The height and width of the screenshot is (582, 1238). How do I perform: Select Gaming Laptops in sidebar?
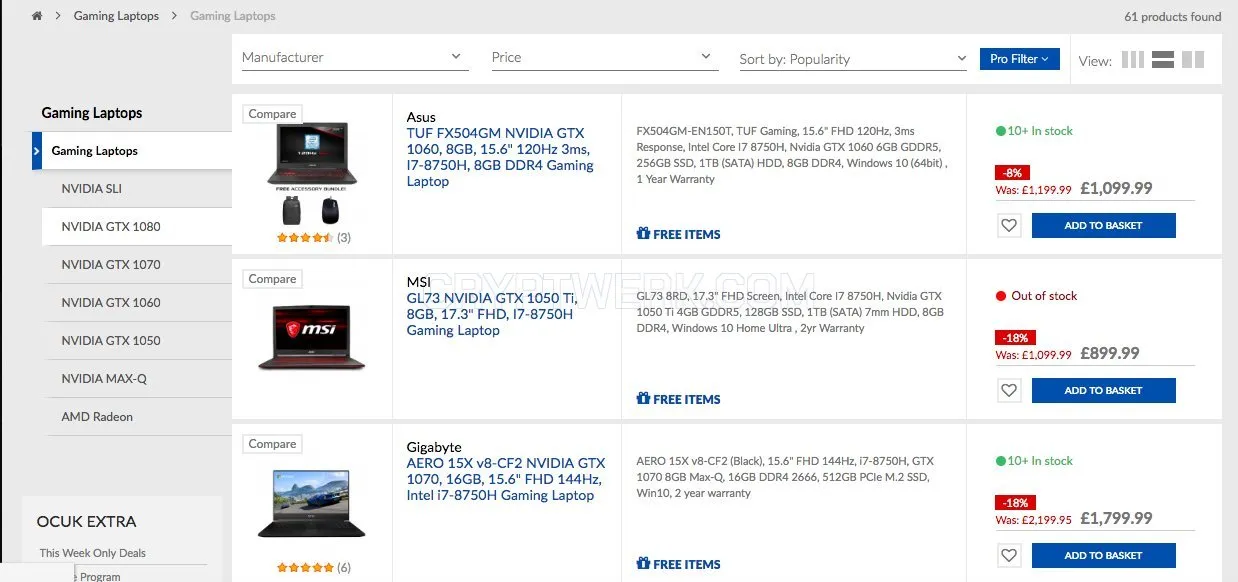[133, 151]
